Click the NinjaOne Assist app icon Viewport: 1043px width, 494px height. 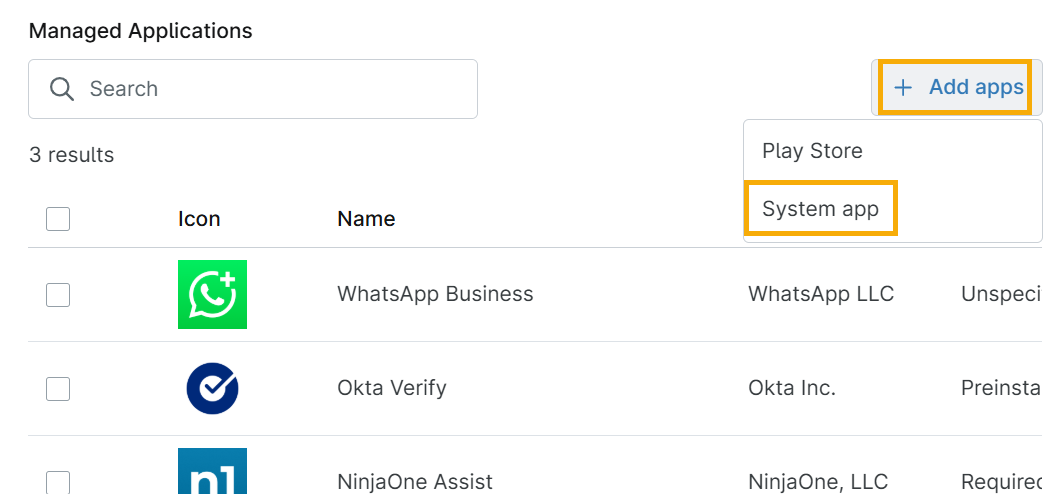212,473
